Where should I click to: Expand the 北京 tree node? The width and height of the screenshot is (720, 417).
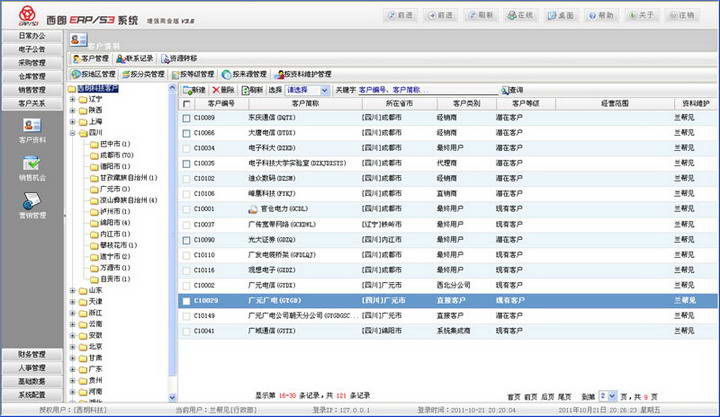[73, 347]
